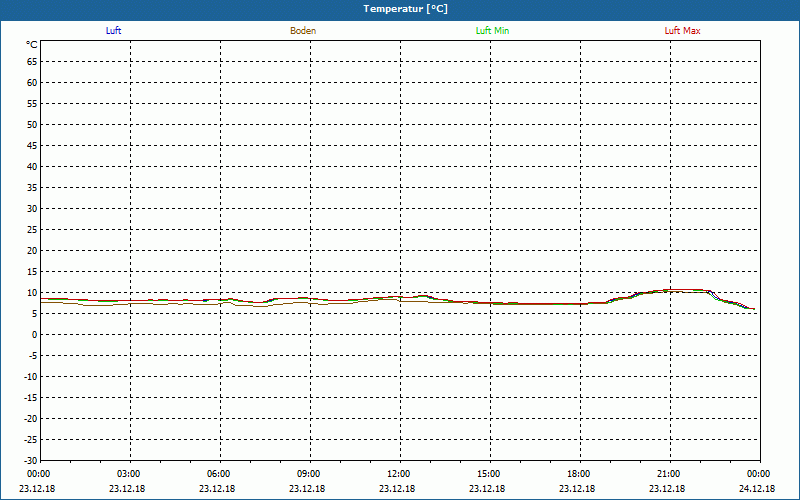Click the Luft Min legend label
Viewport: 800px width, 500px height.
pyautogui.click(x=492, y=31)
